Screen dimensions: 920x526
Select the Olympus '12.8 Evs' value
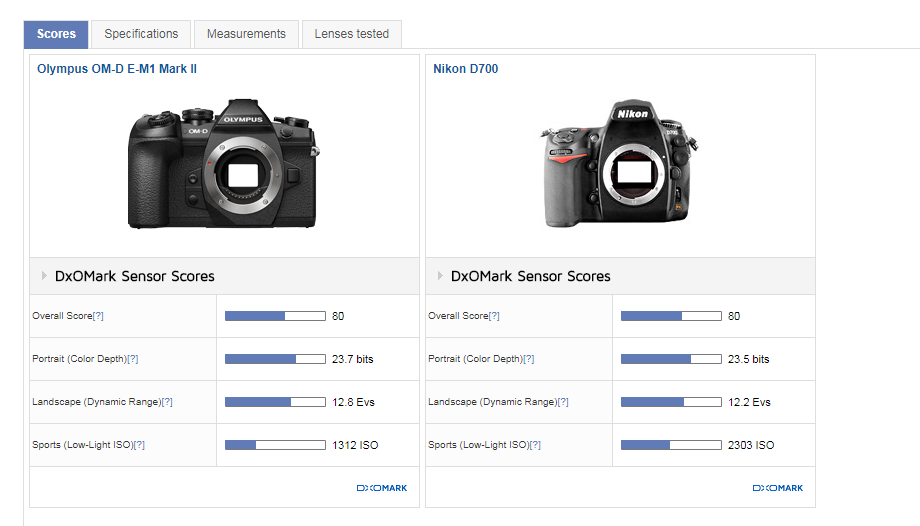(353, 402)
